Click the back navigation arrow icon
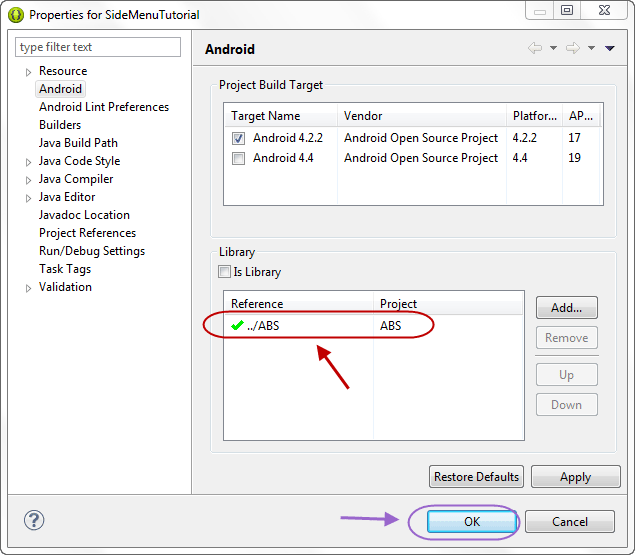 click(x=535, y=48)
